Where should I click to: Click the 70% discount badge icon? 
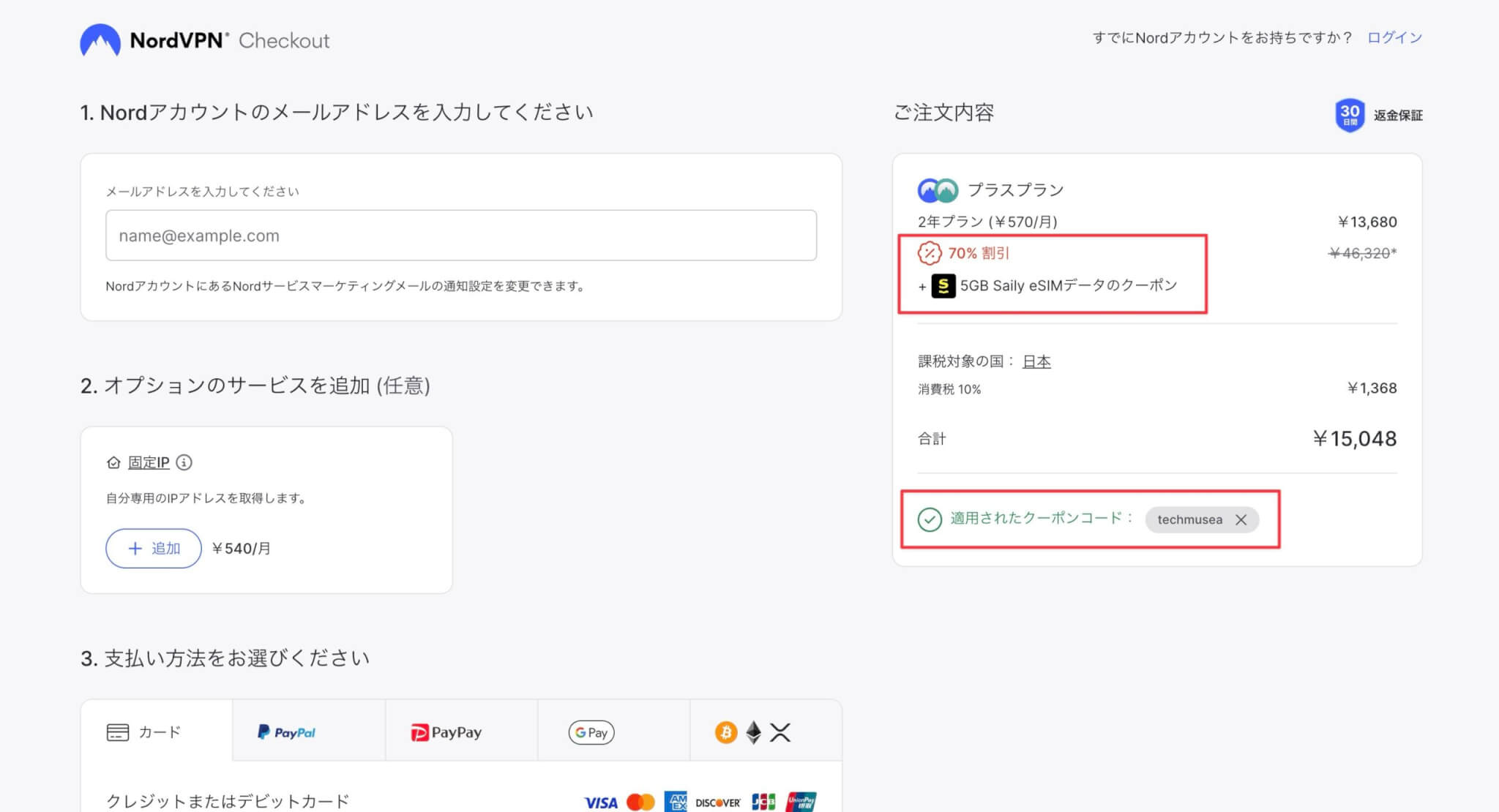coord(929,253)
